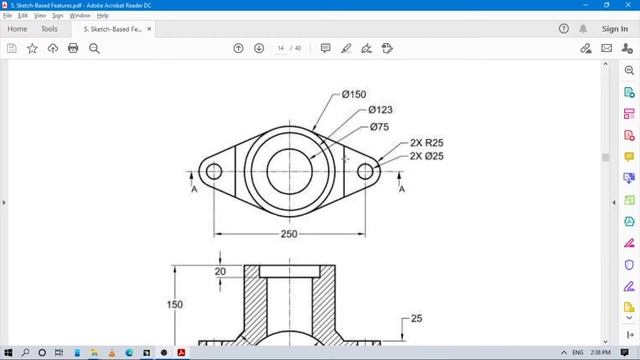
Task: Expand more tools with the down chevron in the right pane
Action: pos(629,318)
